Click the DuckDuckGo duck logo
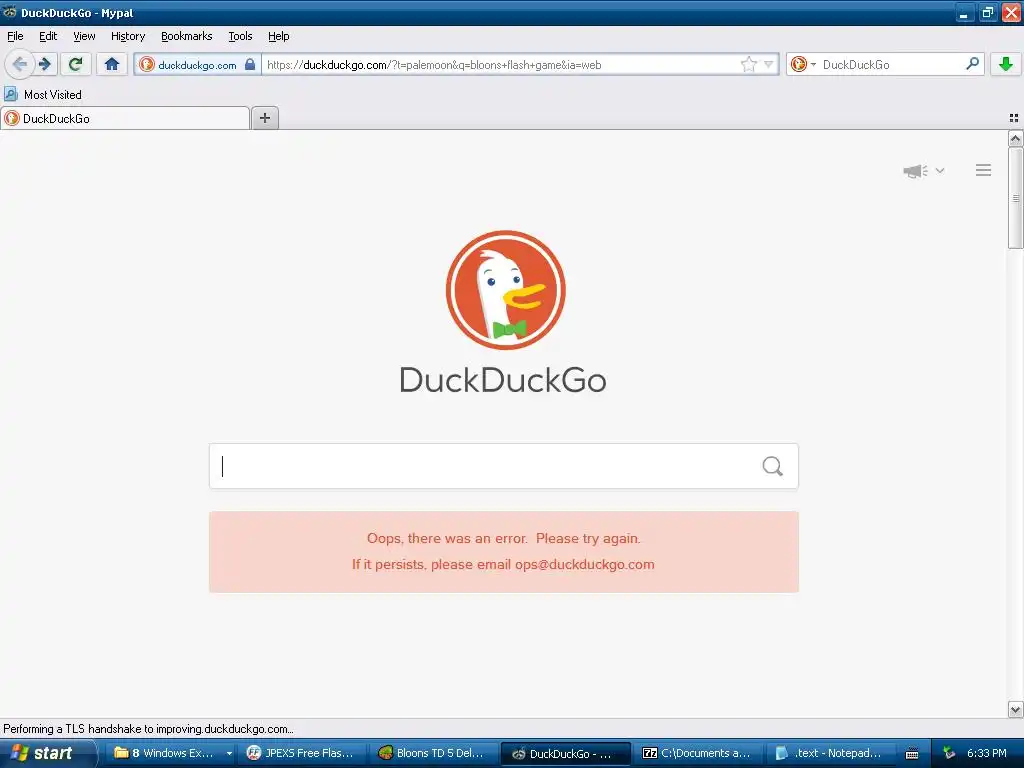Image resolution: width=1024 pixels, height=768 pixels. (x=505, y=290)
